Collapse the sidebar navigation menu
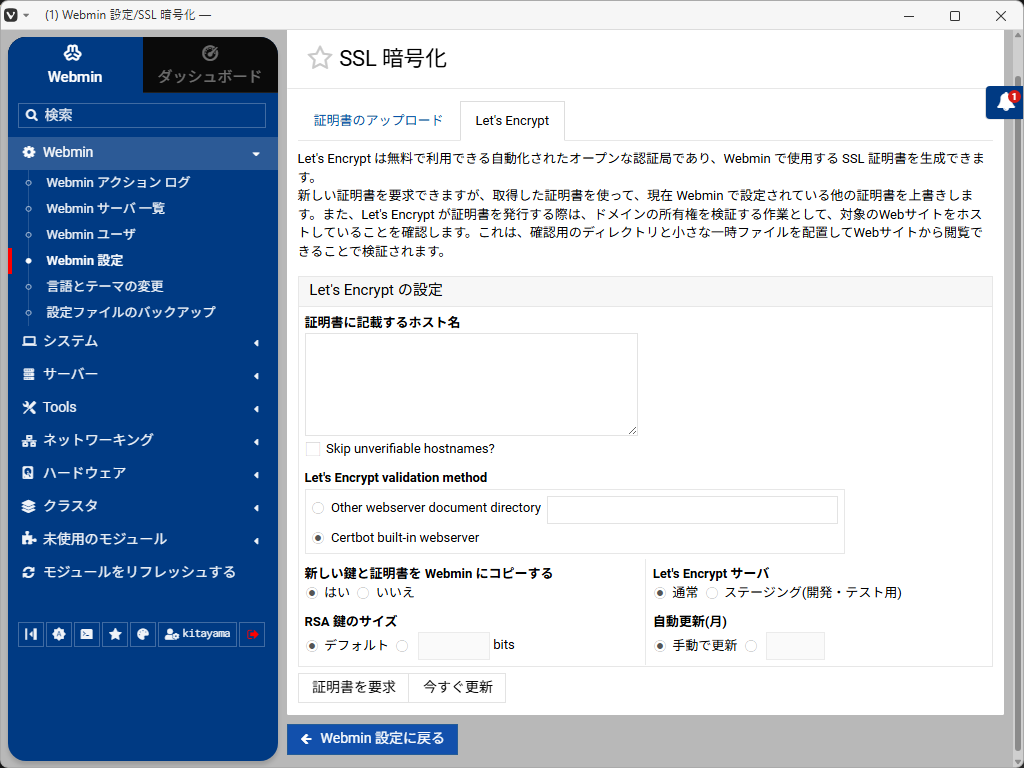This screenshot has height=768, width=1024. click(31, 634)
